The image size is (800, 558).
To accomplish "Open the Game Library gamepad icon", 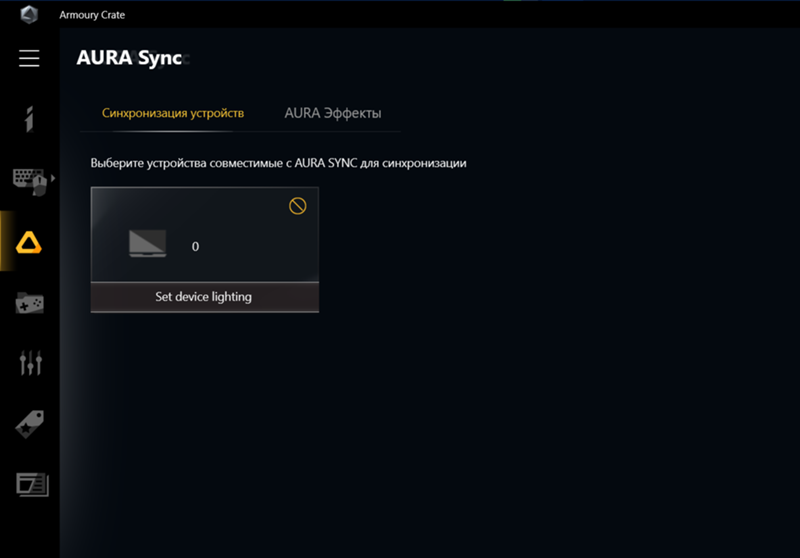I will pyautogui.click(x=30, y=302).
